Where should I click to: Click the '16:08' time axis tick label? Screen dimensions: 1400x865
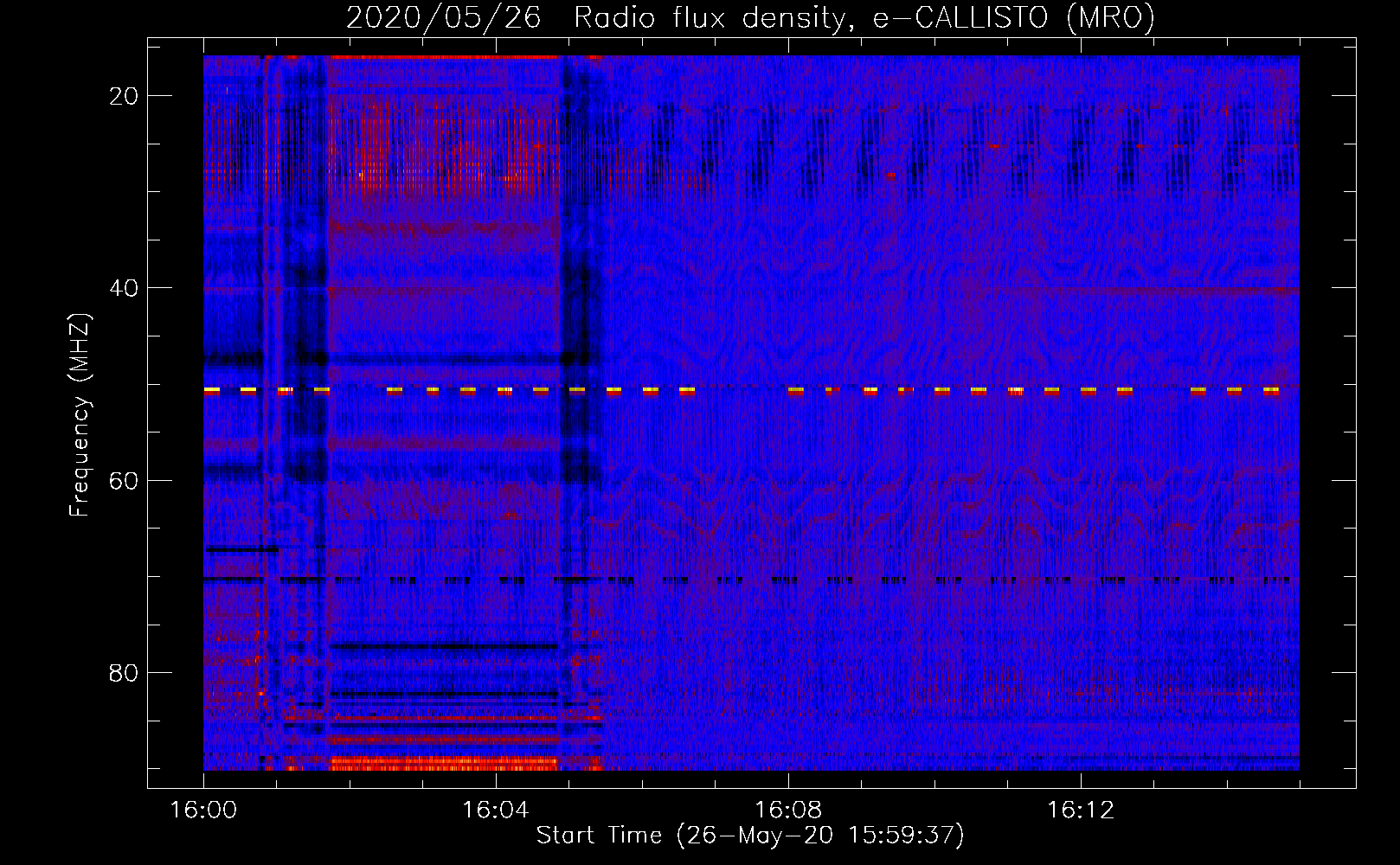pyautogui.click(x=788, y=811)
